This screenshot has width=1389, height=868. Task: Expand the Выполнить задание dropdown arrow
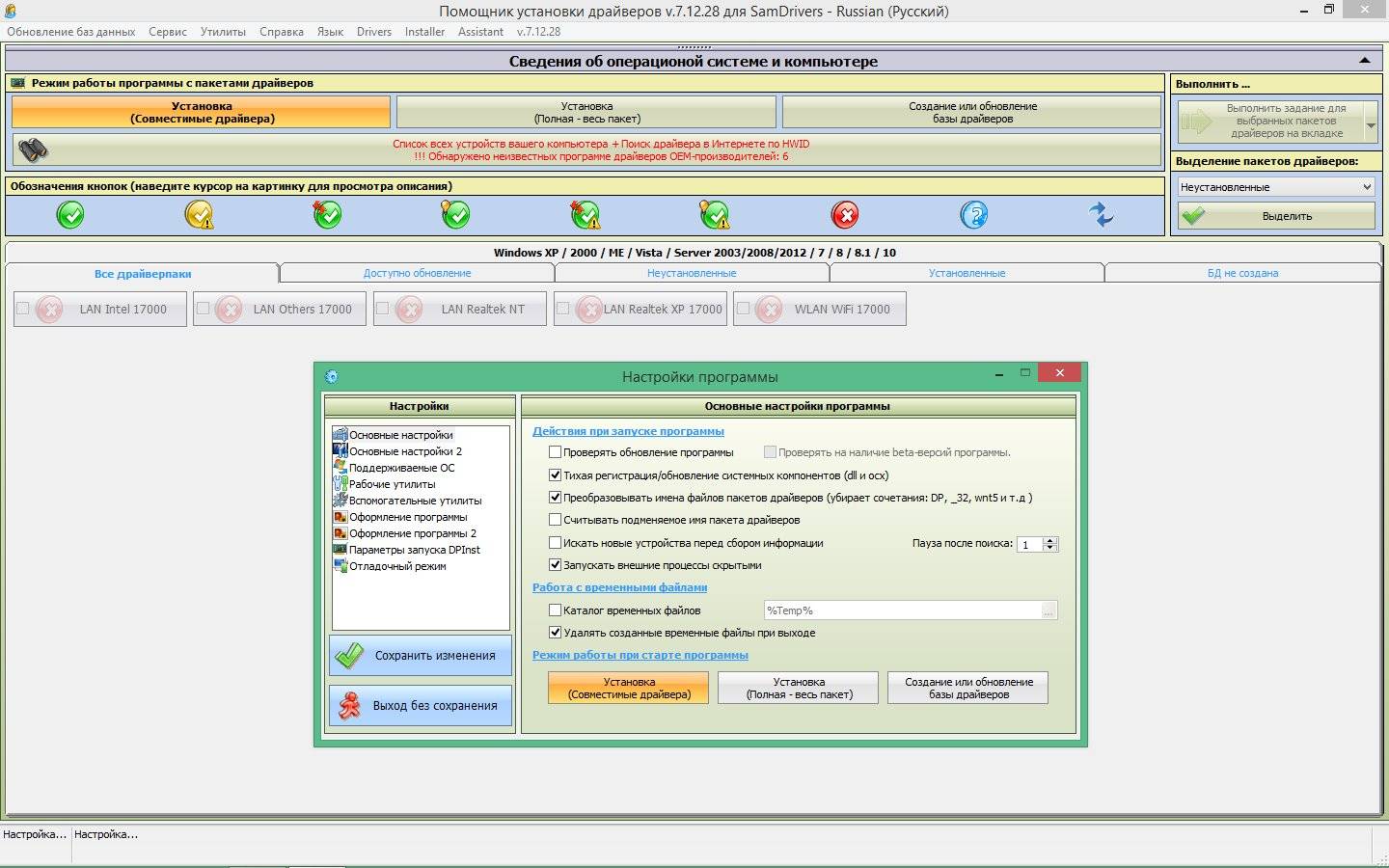(x=1371, y=123)
